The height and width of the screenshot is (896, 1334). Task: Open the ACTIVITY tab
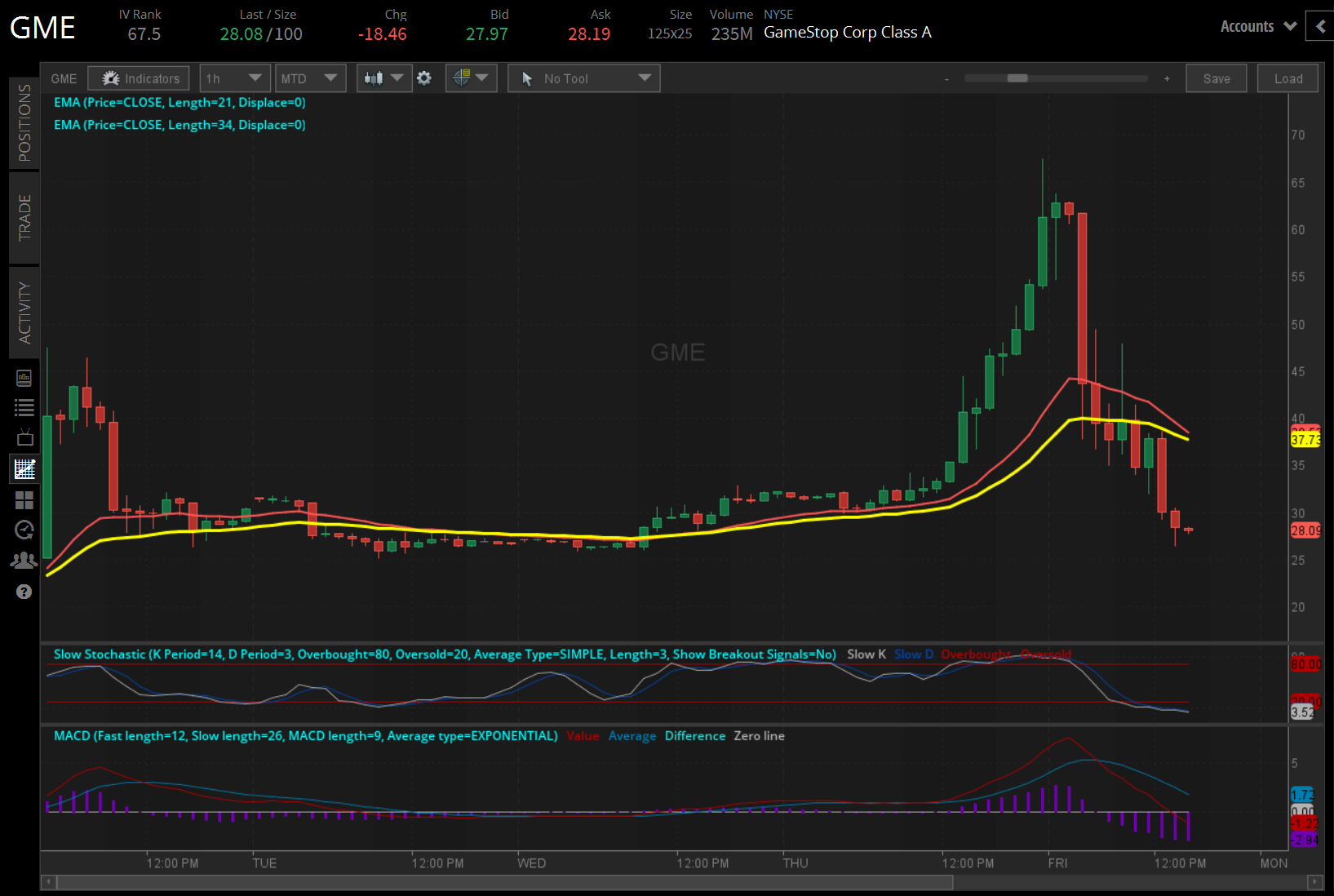24,313
